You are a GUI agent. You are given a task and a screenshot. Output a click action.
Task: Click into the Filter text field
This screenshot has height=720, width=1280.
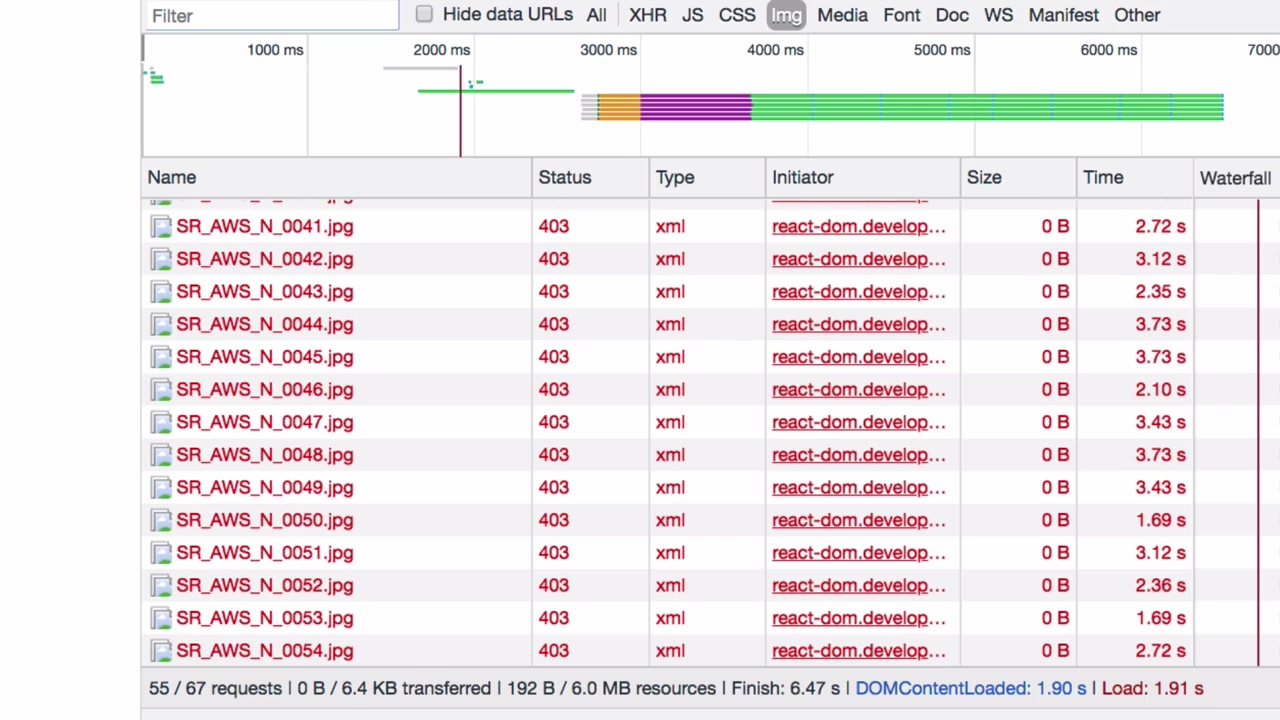[271, 15]
